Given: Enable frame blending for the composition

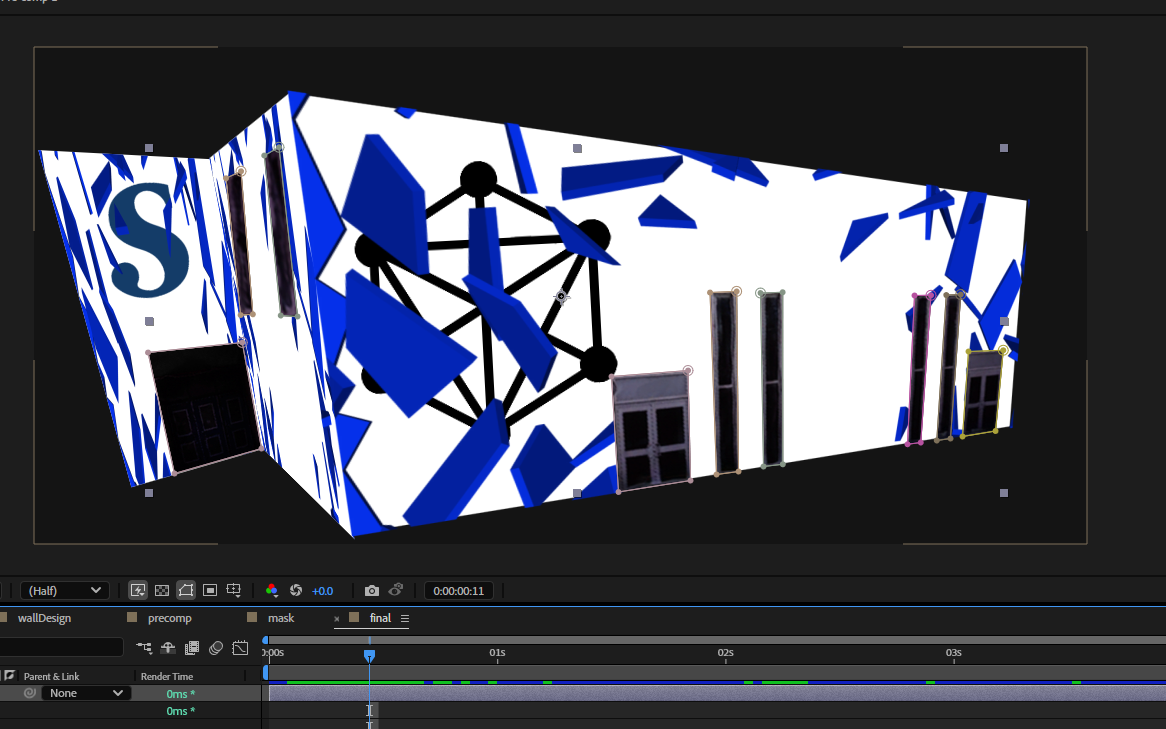Looking at the screenshot, I should pyautogui.click(x=191, y=647).
